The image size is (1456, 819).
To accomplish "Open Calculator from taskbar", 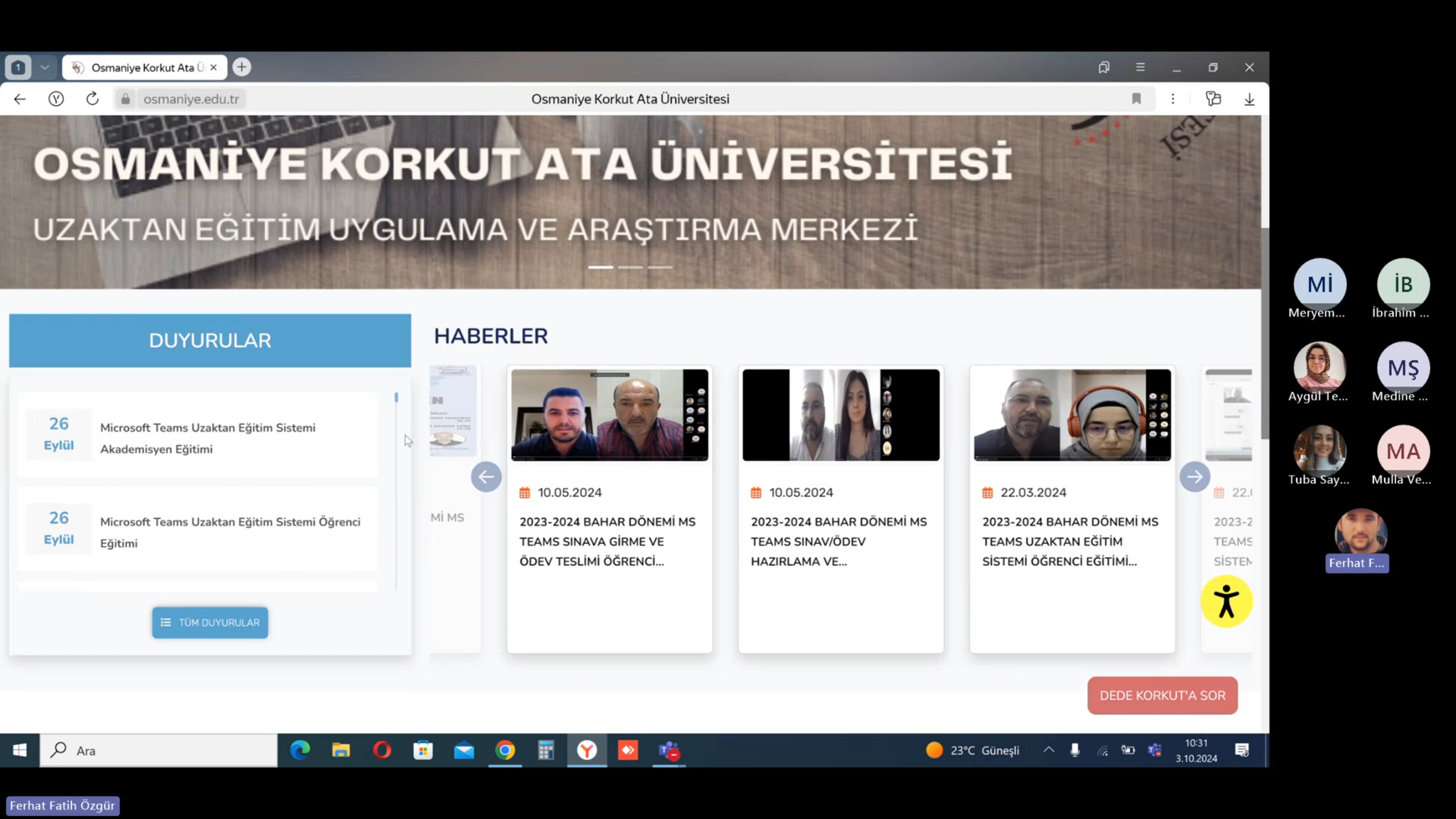I will pyautogui.click(x=546, y=750).
